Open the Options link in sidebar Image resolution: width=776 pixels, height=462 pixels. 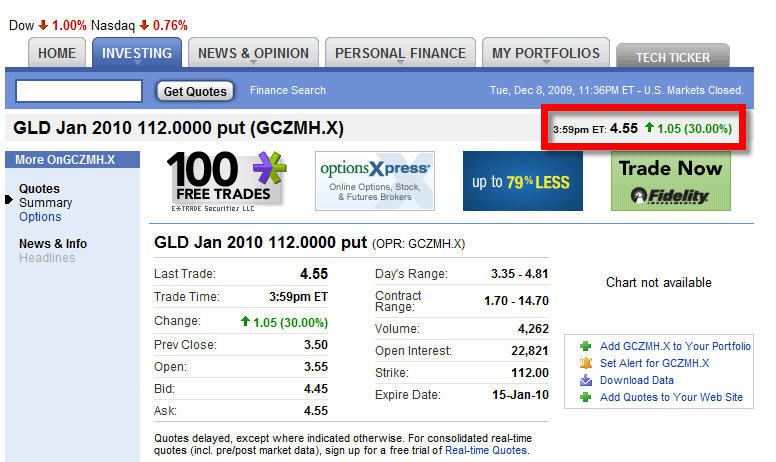[40, 217]
